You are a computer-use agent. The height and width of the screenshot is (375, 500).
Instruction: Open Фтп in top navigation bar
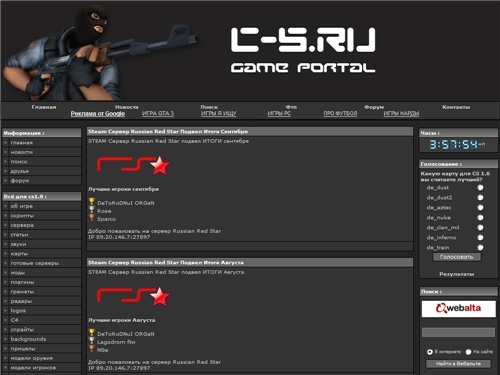(x=291, y=107)
